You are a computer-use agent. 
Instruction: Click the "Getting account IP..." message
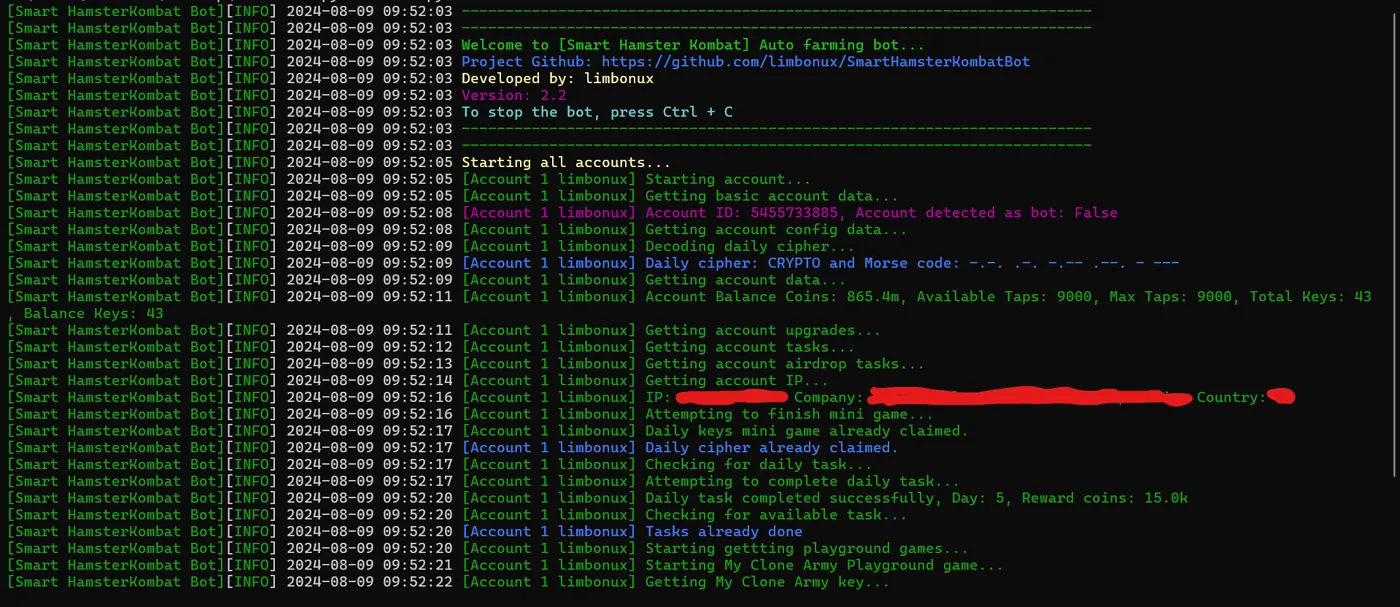pyautogui.click(x=737, y=381)
